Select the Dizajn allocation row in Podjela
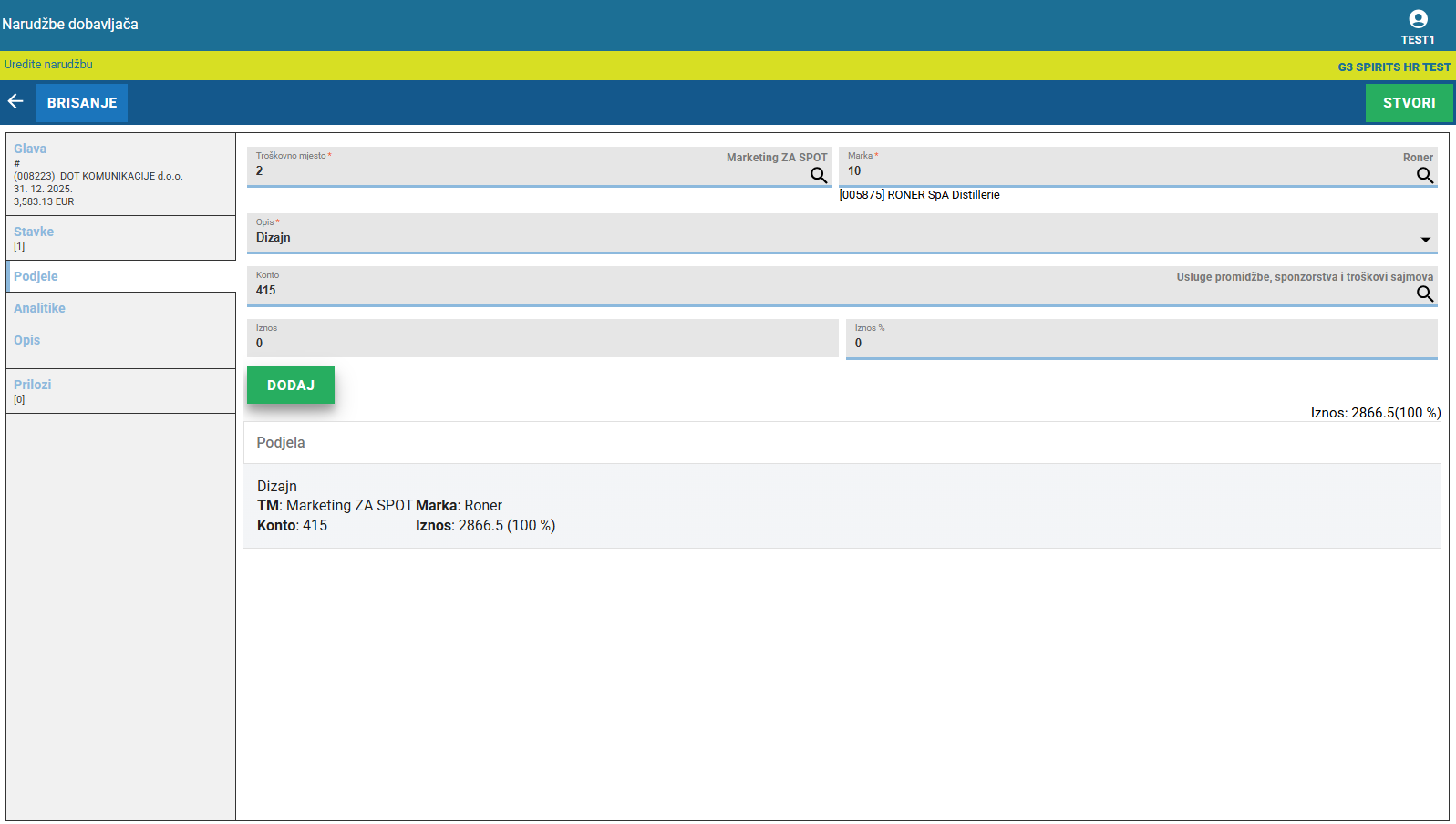Viewport: 1456px width, 824px height. (x=841, y=506)
